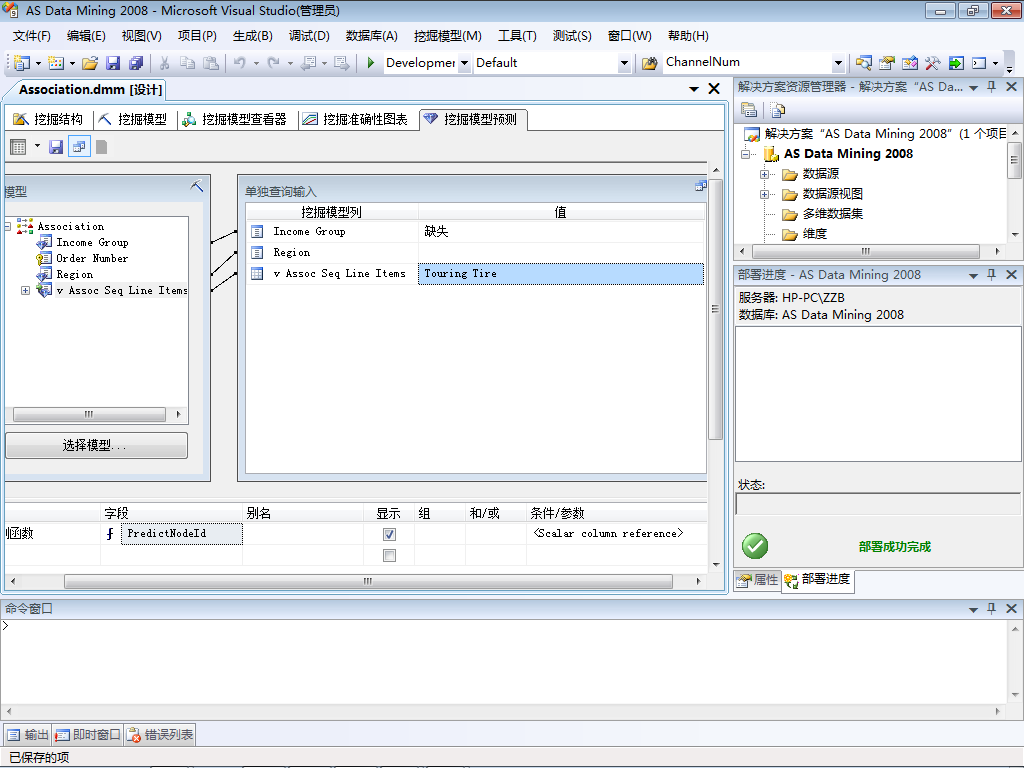Image resolution: width=1024 pixels, height=768 pixels.
Task: Open the 输出 tab at bottom
Action: coord(28,735)
